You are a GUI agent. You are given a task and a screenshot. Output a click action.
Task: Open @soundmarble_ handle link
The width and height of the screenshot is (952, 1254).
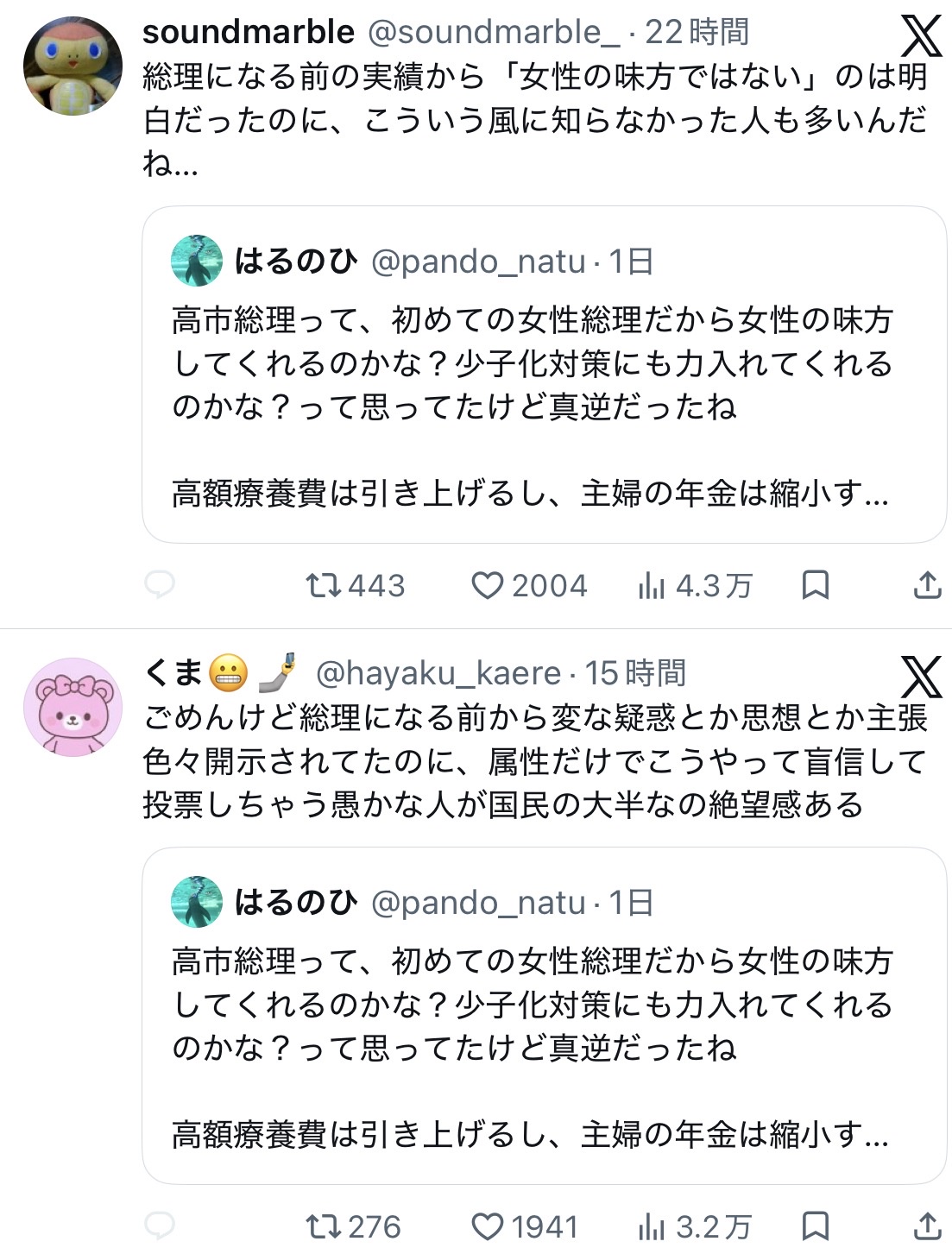tap(494, 33)
